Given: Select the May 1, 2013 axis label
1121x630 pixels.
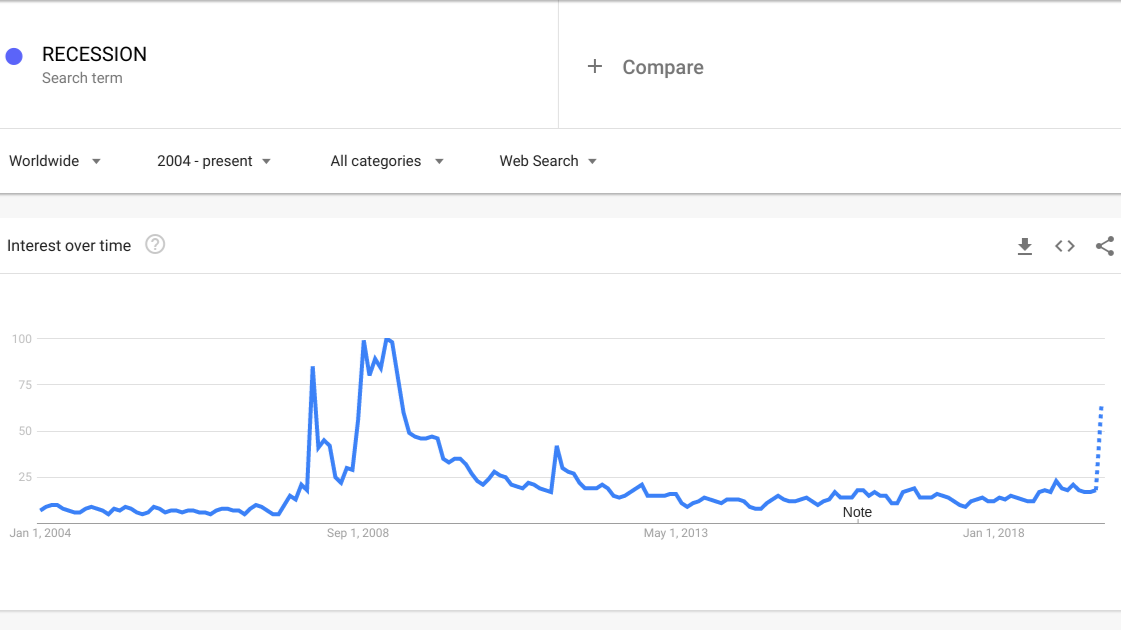Looking at the screenshot, I should (x=676, y=533).
